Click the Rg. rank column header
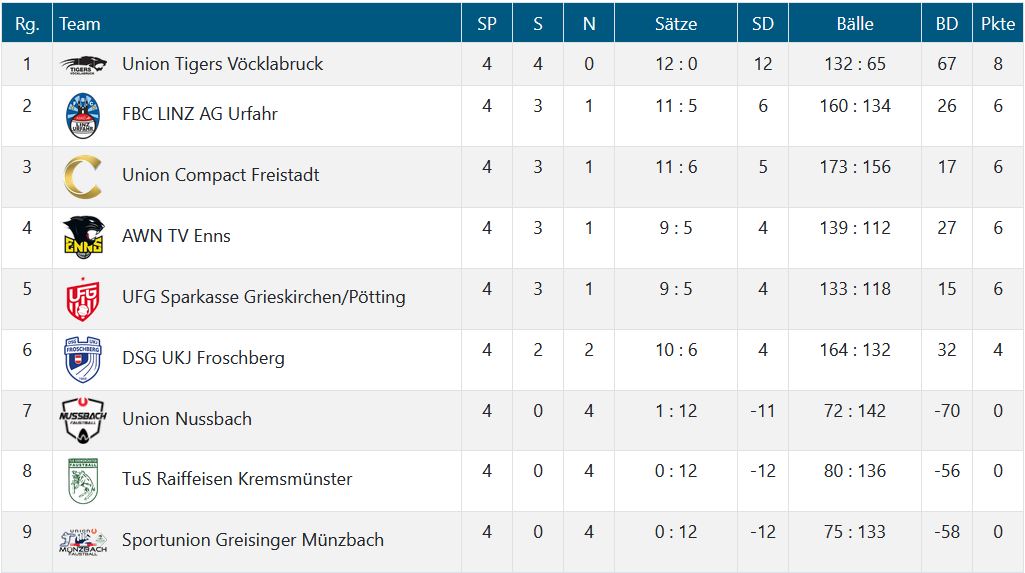 [27, 23]
